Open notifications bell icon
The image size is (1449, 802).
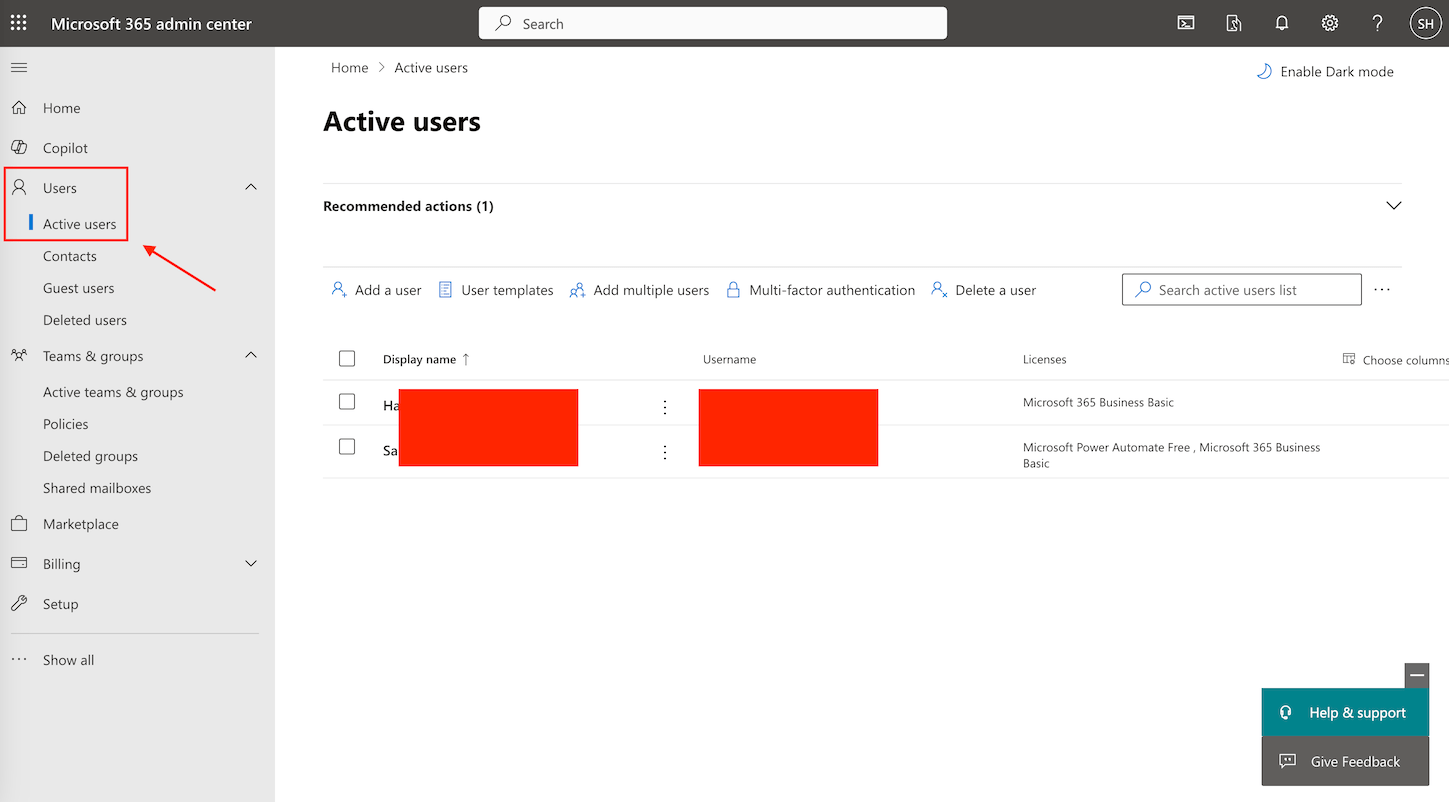(1282, 23)
